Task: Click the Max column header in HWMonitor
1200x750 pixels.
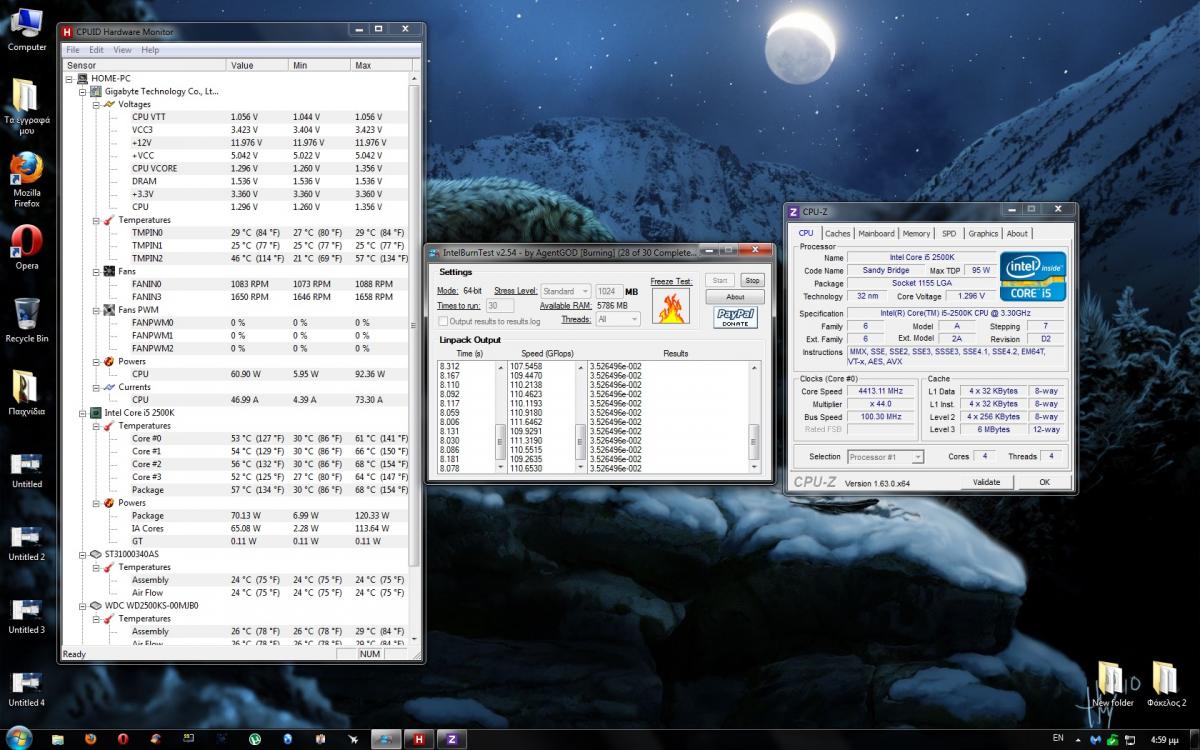Action: click(380, 65)
